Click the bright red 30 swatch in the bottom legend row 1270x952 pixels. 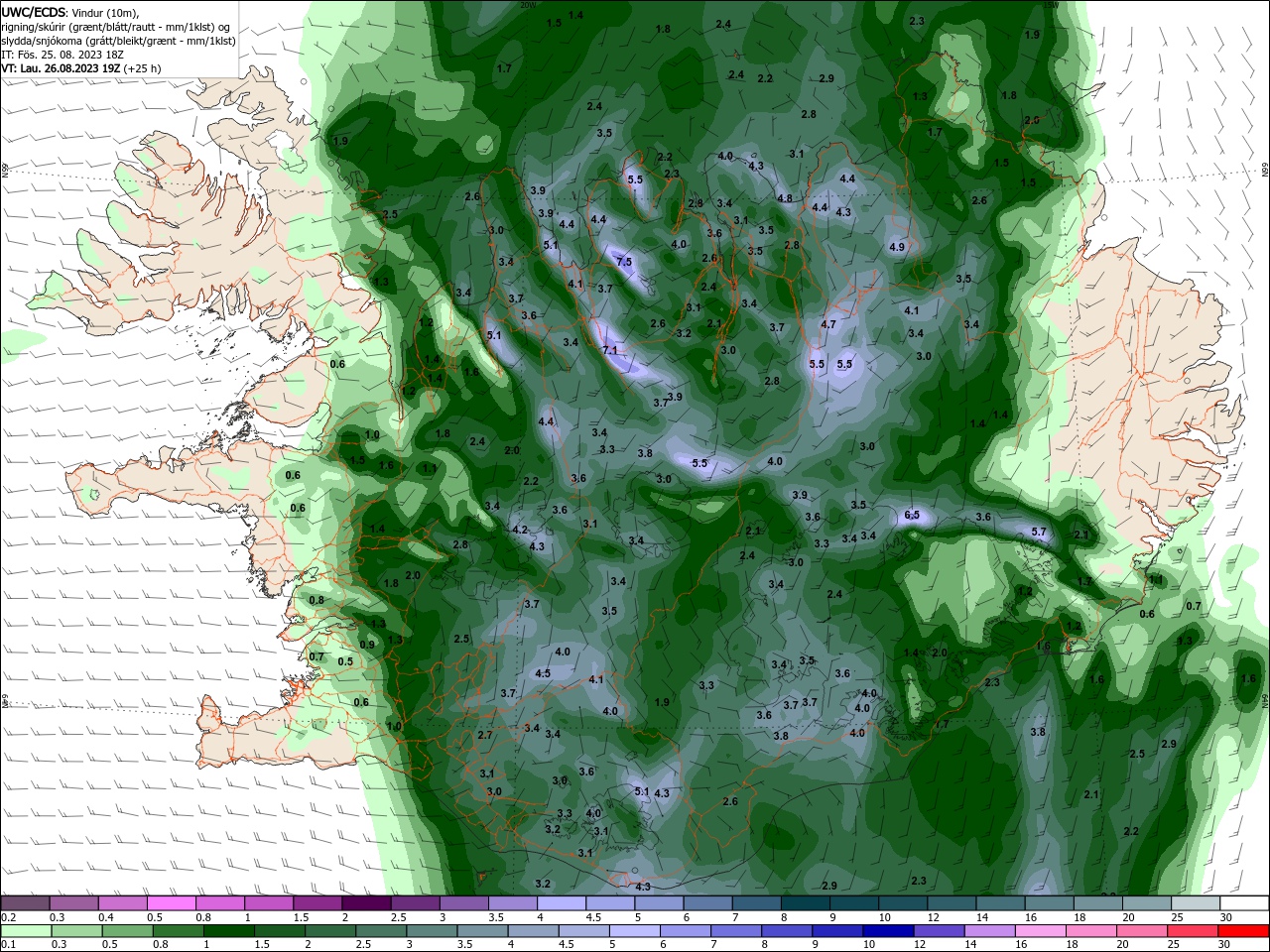point(1244,931)
